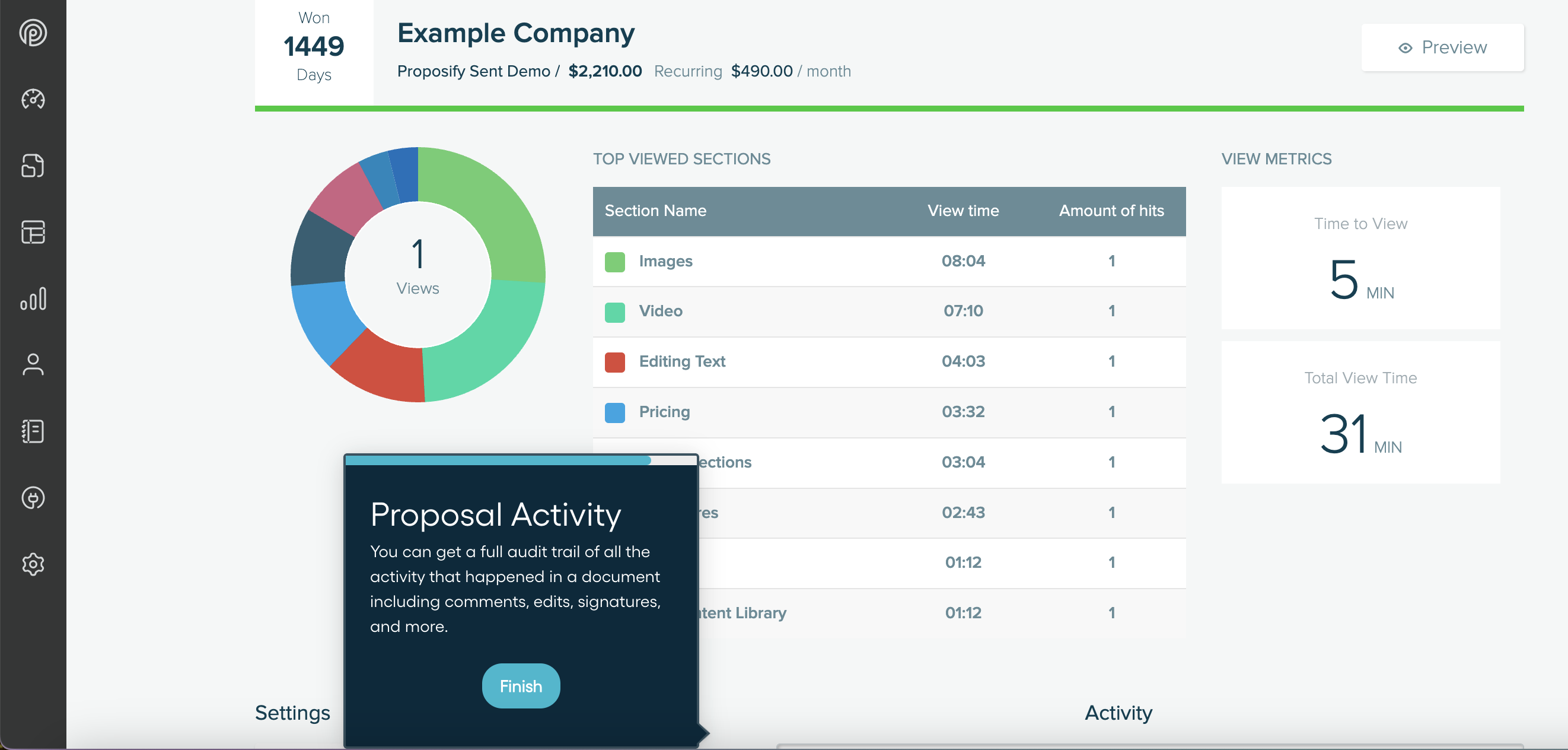Click the Images section row

[889, 262]
